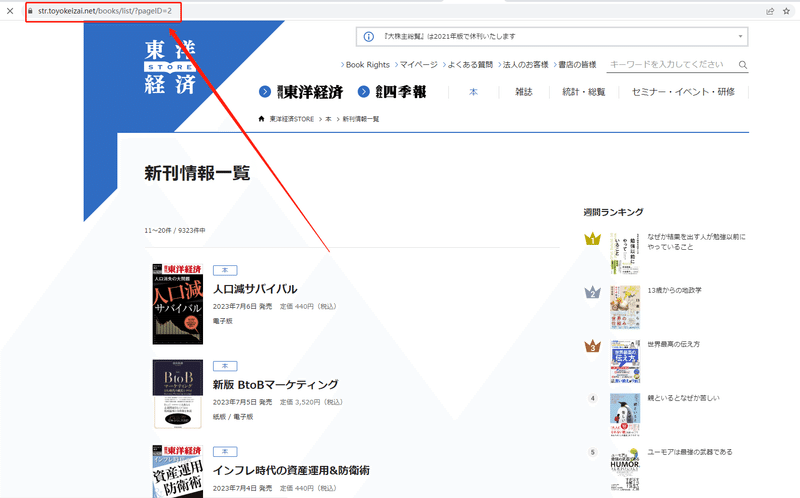Click the 新刊情報一覧 breadcrumb text
Image resolution: width=800 pixels, height=498 pixels.
(361, 119)
